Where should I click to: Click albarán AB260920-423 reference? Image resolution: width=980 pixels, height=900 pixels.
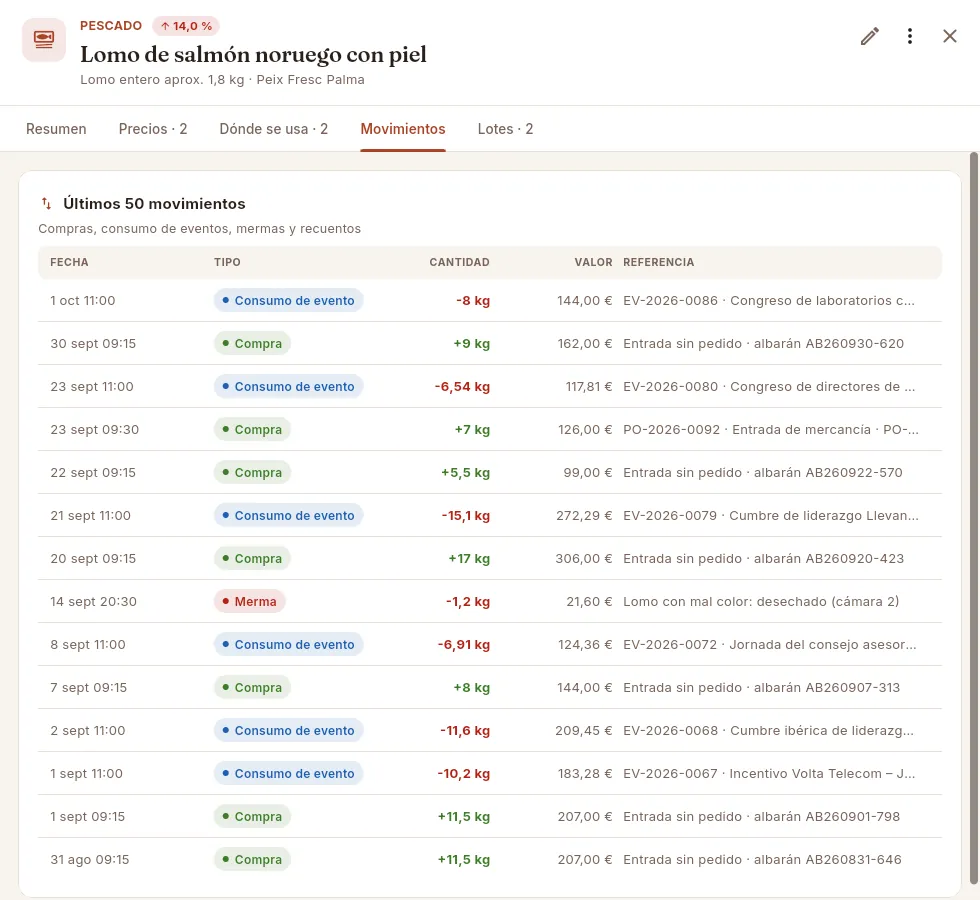764,559
